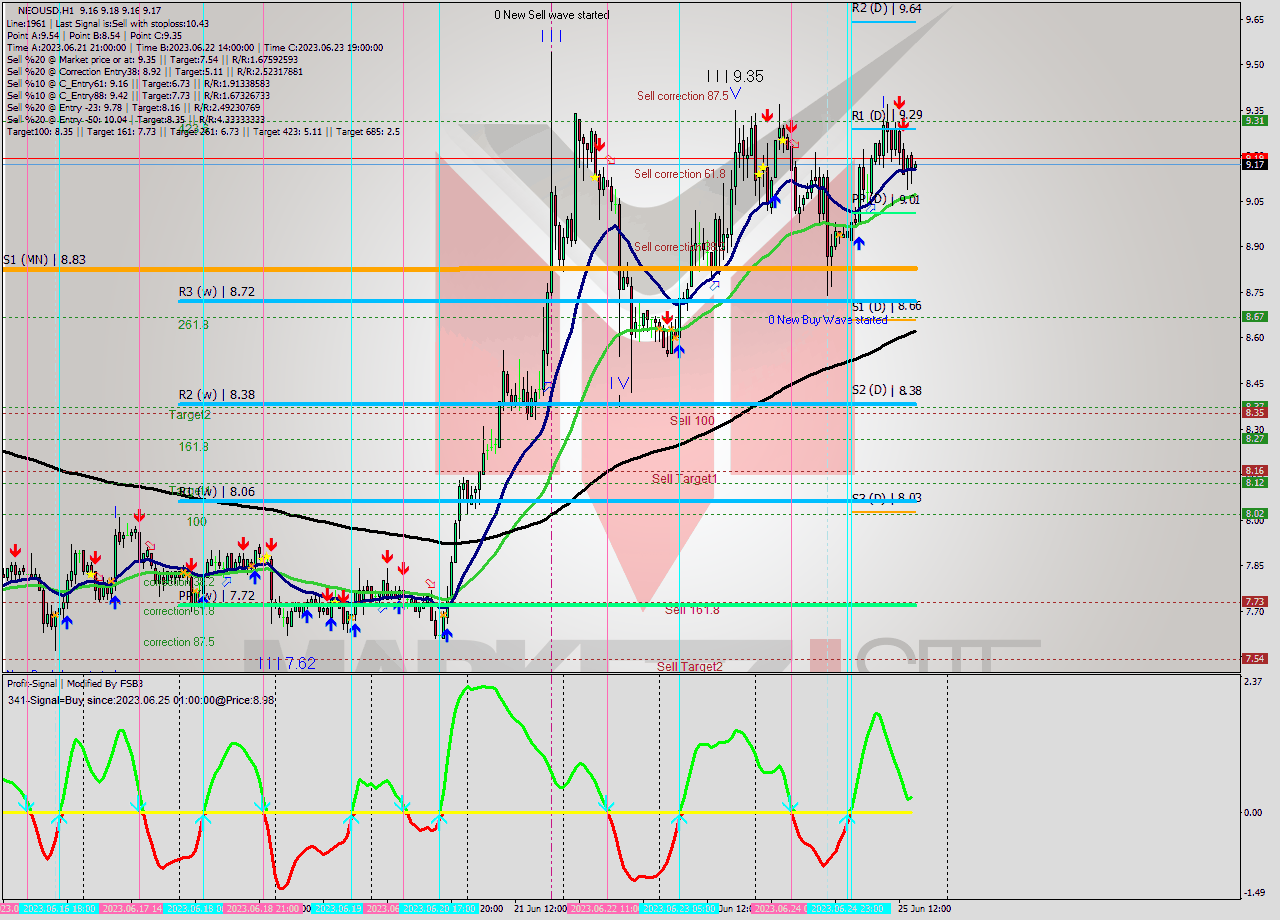Select the green 'Target2' label
Viewport: 1280px width, 920px height.
tap(190, 414)
